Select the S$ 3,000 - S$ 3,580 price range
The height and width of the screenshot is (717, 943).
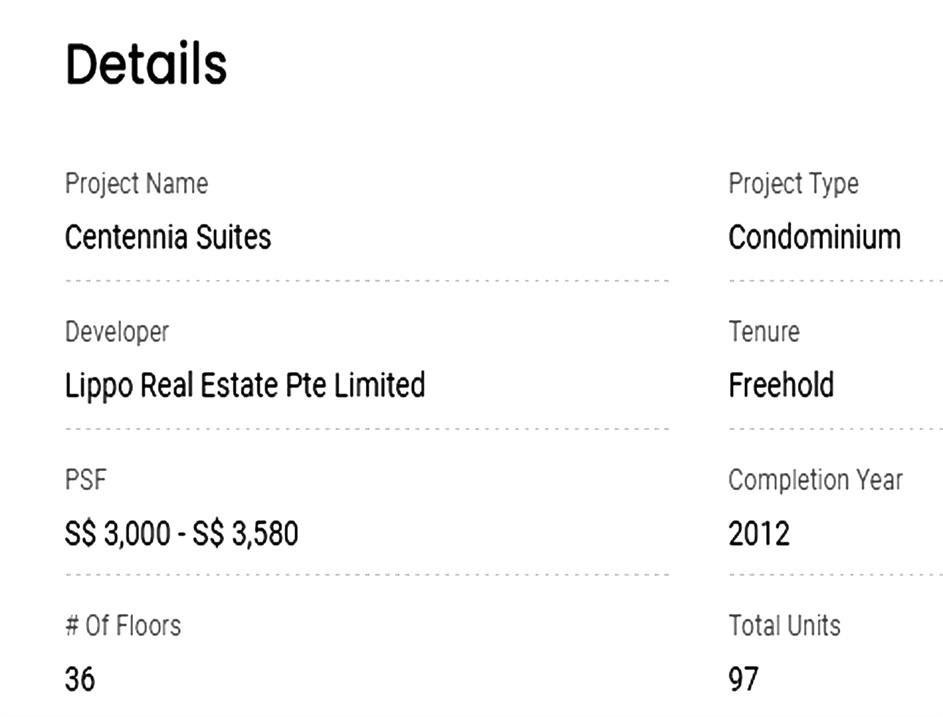pyautogui.click(x=181, y=534)
